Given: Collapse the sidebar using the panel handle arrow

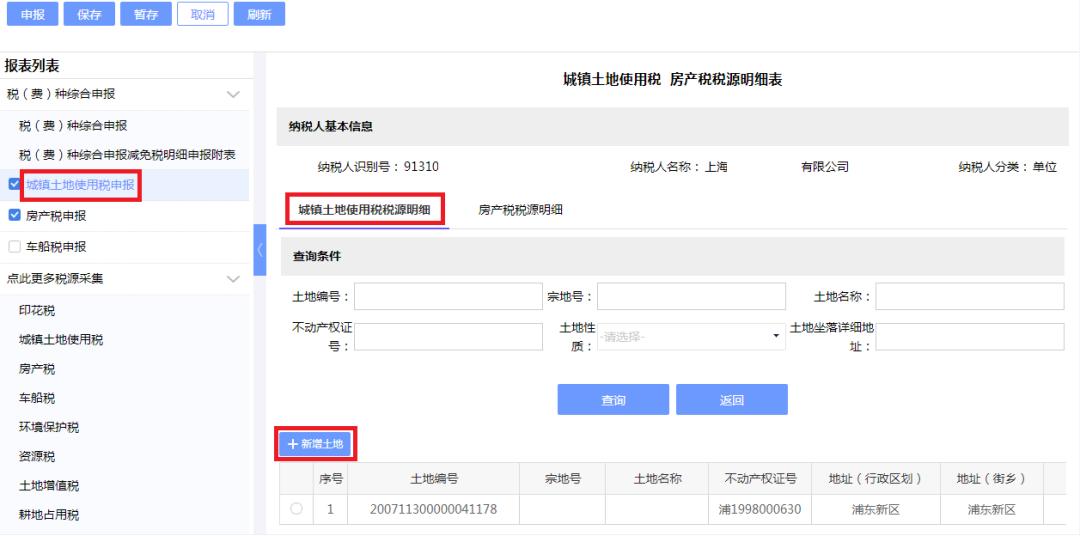Looking at the screenshot, I should click(260, 249).
